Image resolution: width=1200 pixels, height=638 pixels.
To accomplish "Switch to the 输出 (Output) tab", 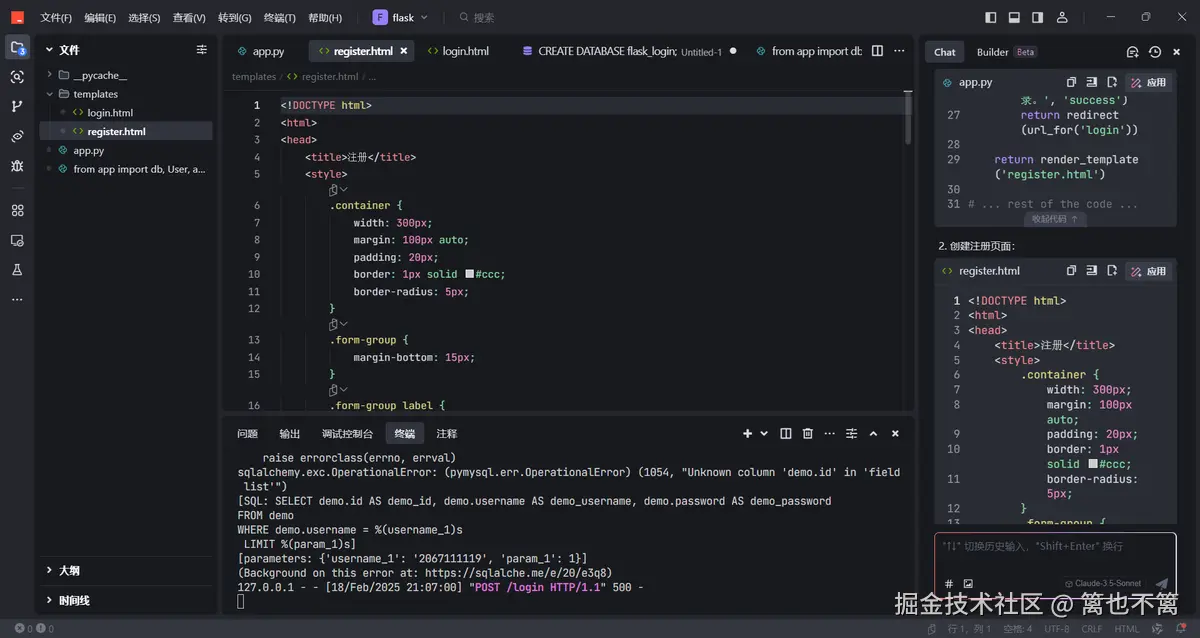I will point(289,434).
